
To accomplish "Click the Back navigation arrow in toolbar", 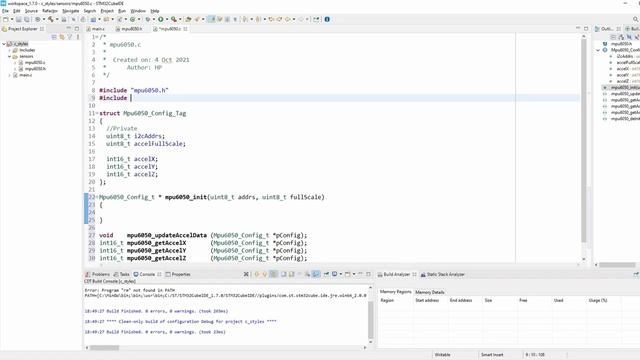I will 287,19.
